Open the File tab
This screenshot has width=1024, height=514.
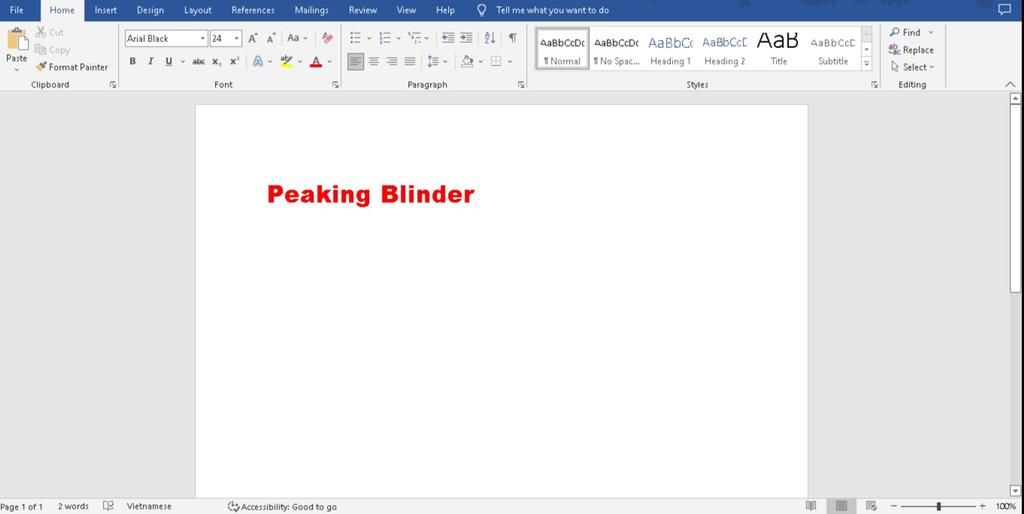point(16,10)
